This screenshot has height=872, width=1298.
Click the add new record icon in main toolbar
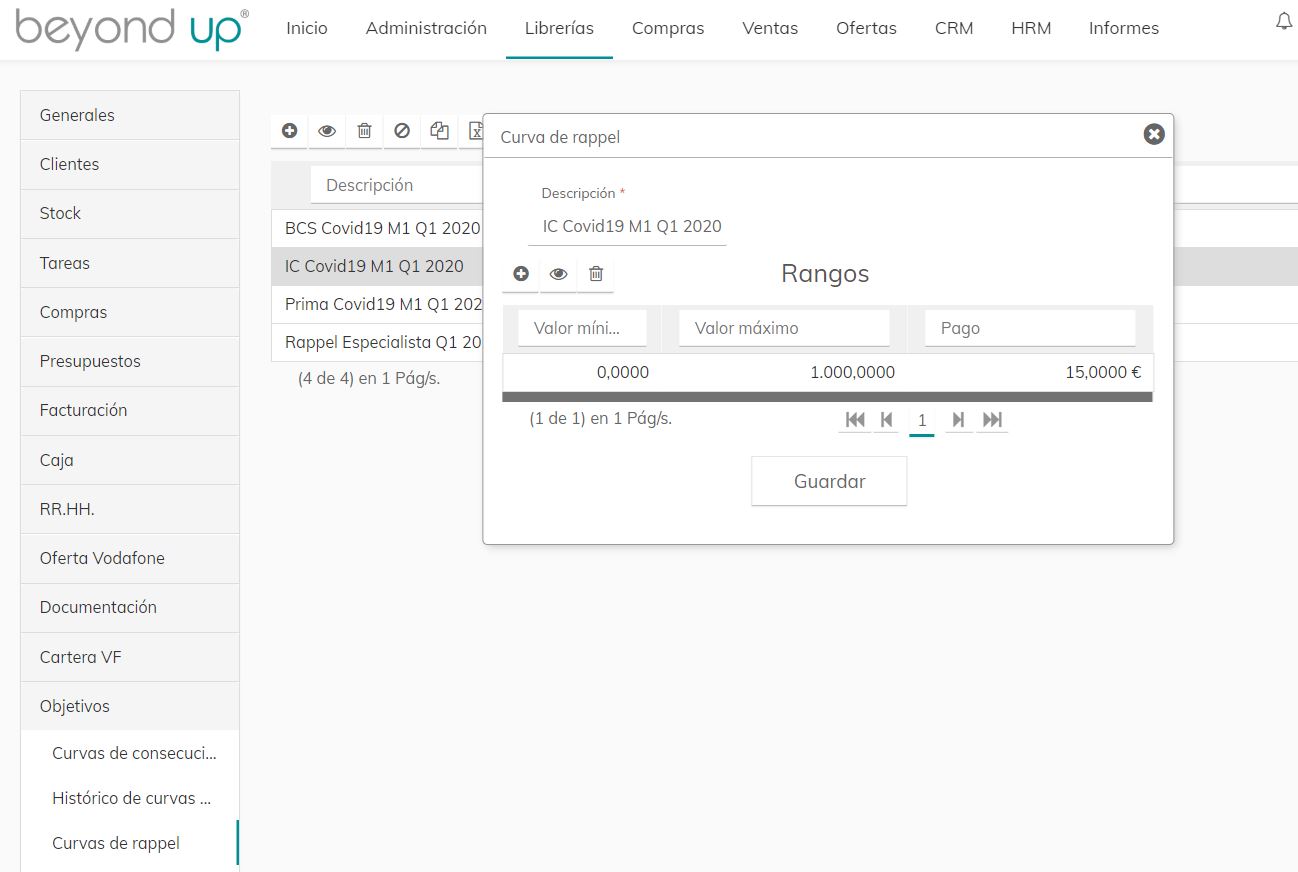coord(289,130)
